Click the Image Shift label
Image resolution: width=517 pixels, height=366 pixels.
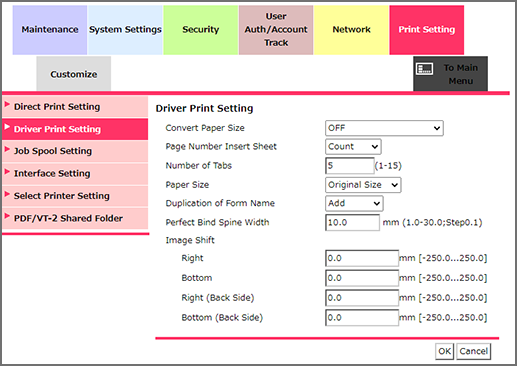(190, 240)
